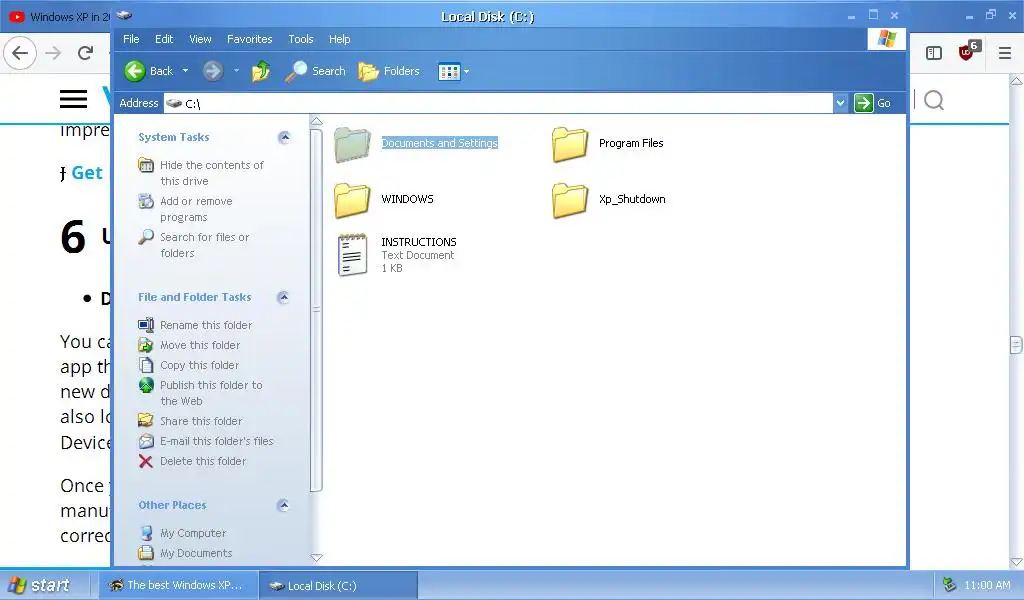Click the YouTube tab favicon

click(x=17, y=17)
